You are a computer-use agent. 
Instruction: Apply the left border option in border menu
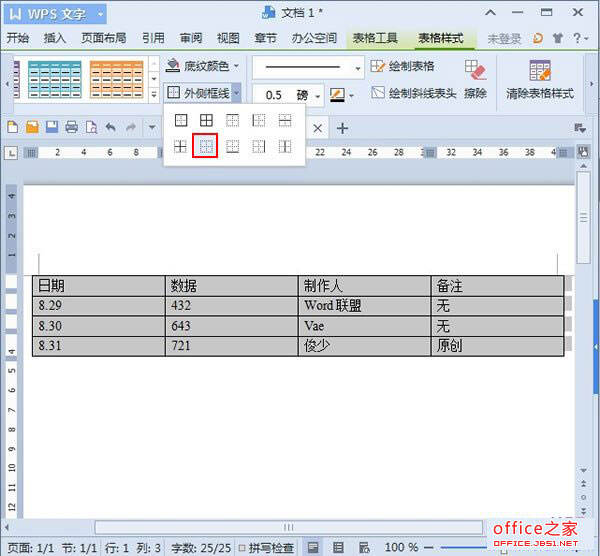(259, 121)
